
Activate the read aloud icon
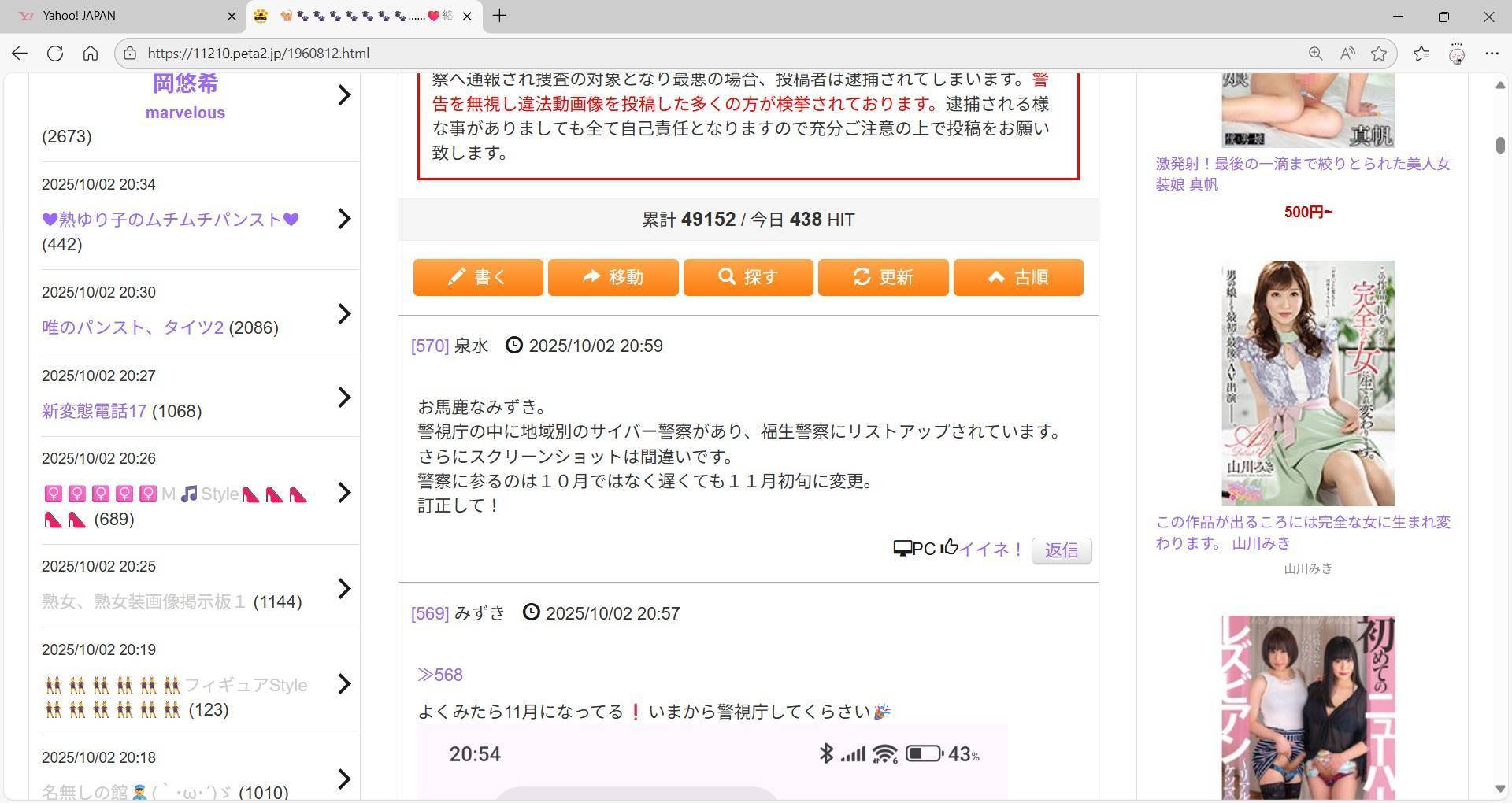click(x=1347, y=54)
